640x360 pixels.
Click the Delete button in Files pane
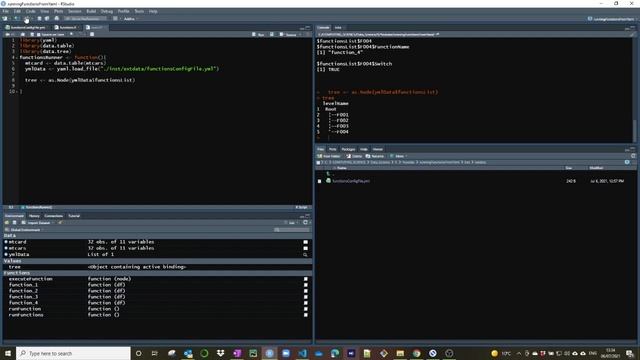point(354,156)
